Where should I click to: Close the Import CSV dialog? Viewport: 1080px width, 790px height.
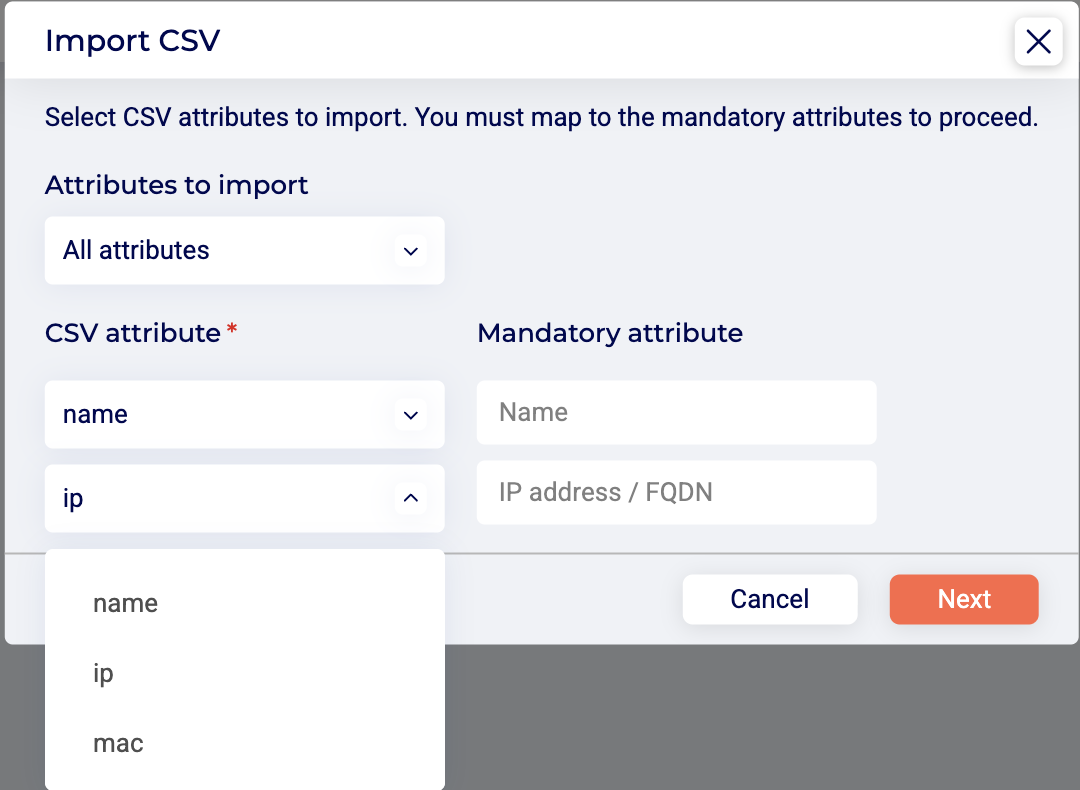(1038, 42)
